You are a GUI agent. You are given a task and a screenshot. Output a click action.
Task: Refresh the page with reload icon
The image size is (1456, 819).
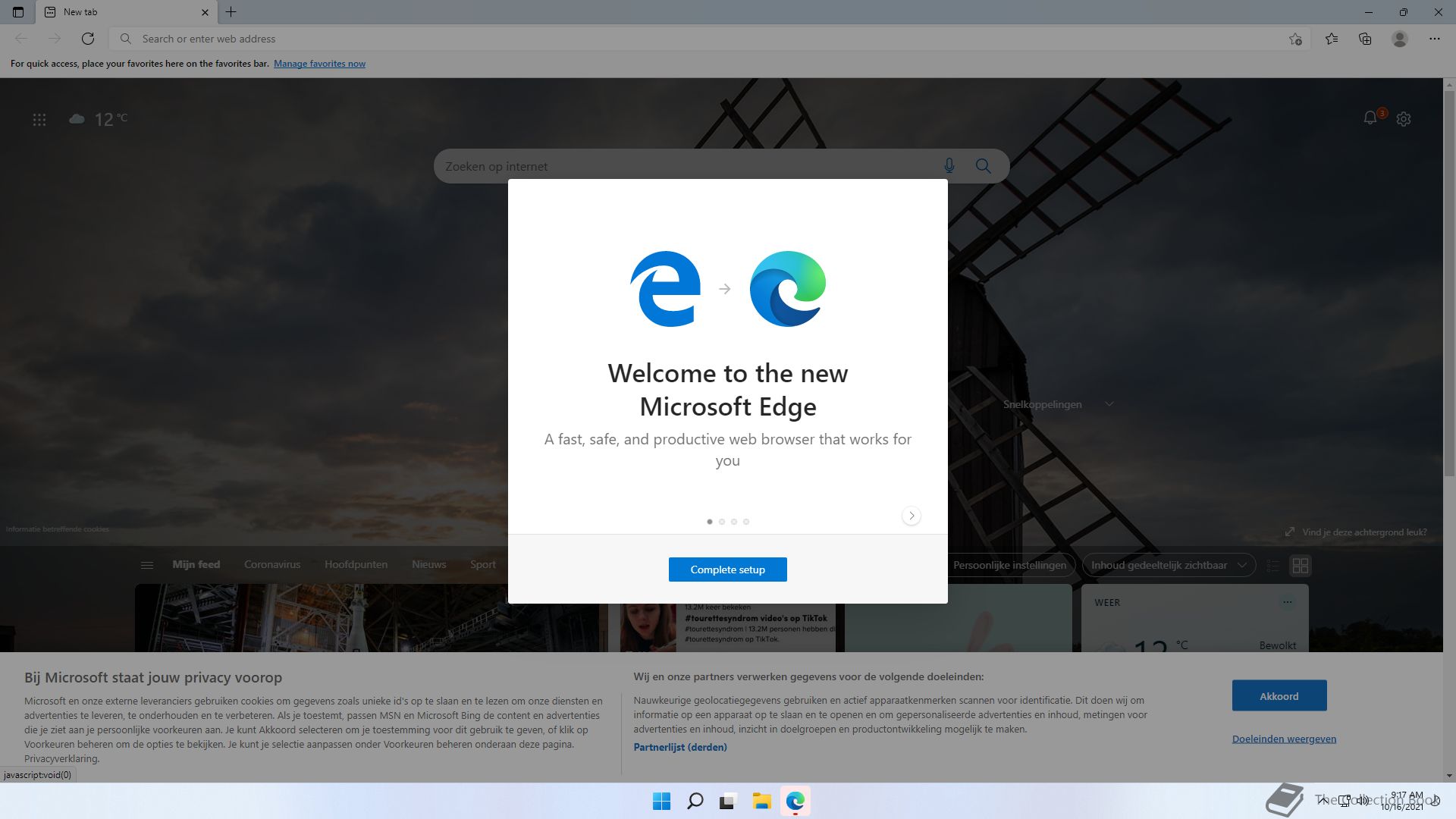(88, 39)
